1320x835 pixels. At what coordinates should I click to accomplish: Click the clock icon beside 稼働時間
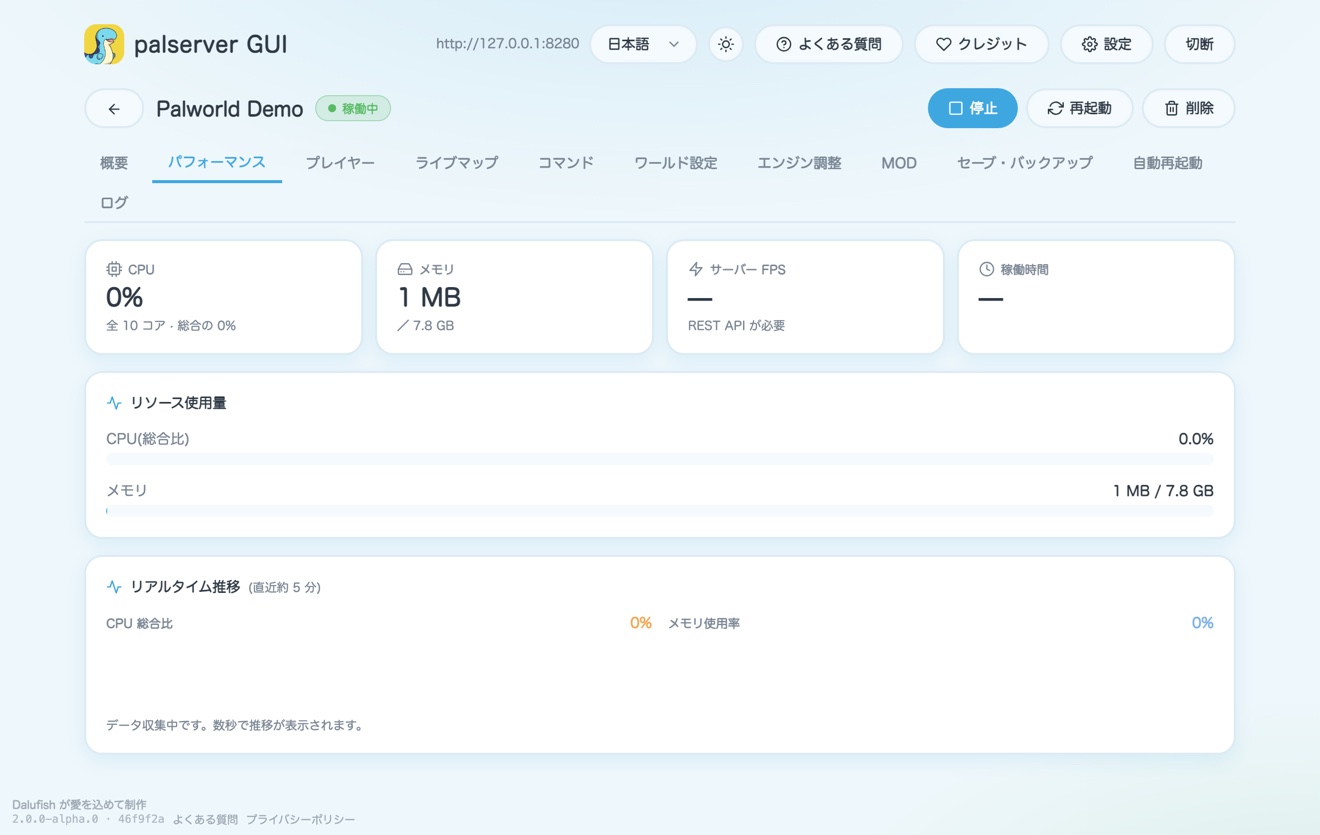(x=986, y=269)
